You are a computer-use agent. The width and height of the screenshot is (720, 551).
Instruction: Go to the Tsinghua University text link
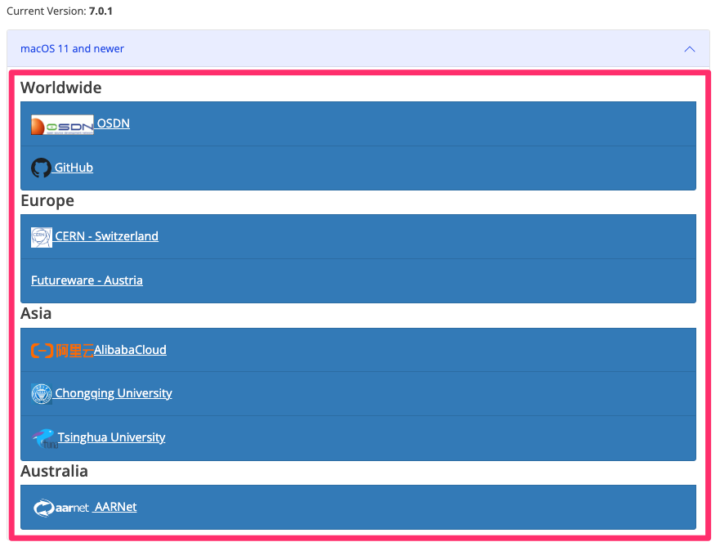[x=111, y=438]
